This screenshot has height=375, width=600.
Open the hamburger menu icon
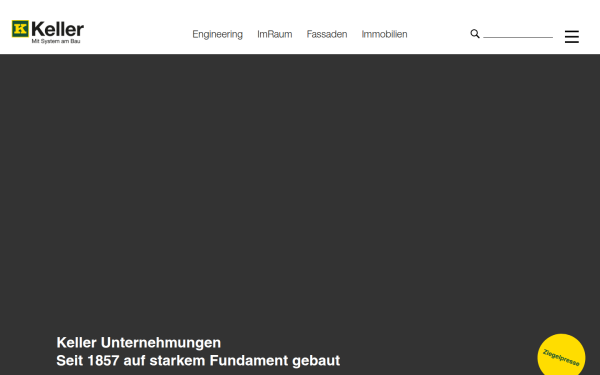point(572,37)
